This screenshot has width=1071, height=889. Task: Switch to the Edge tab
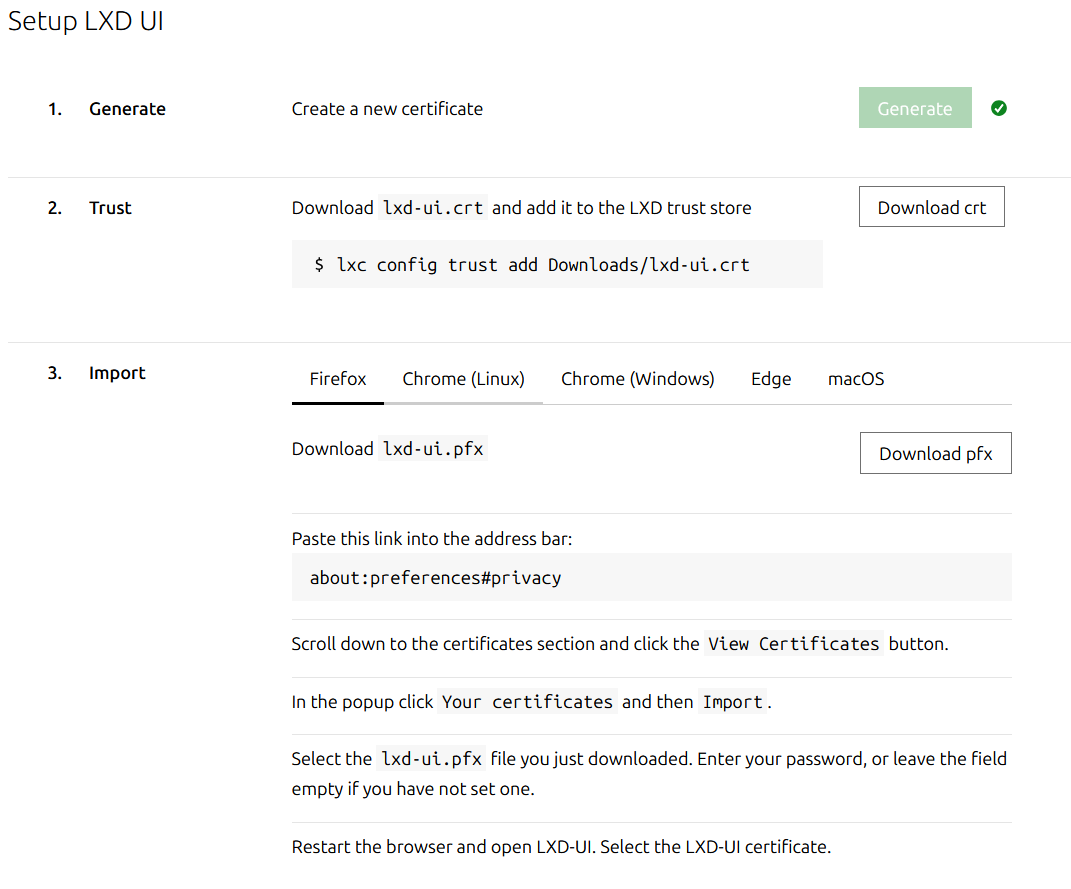pos(771,379)
